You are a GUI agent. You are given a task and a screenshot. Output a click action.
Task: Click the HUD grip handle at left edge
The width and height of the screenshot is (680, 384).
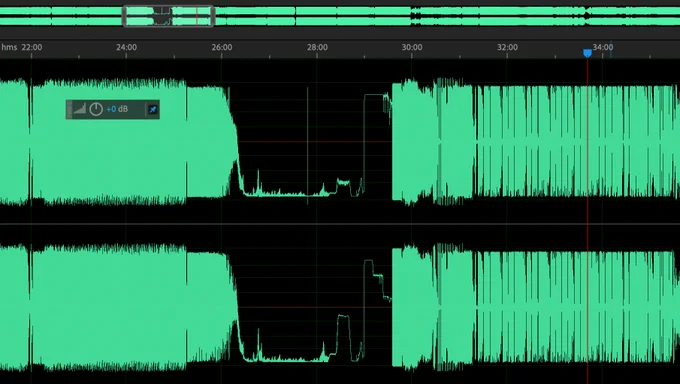tap(69, 109)
